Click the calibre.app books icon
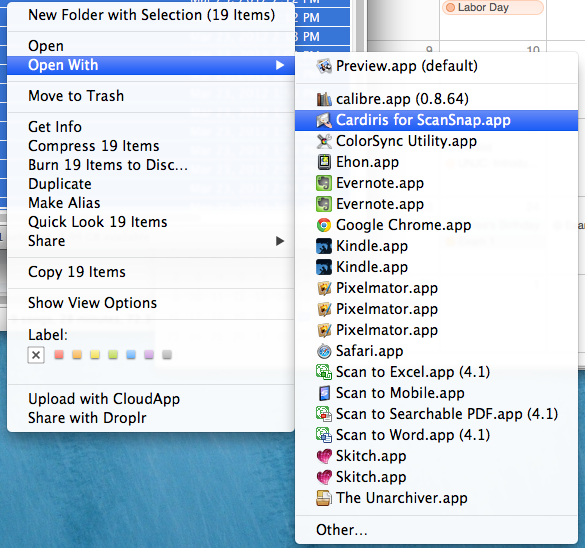This screenshot has height=548, width=585. tap(324, 99)
